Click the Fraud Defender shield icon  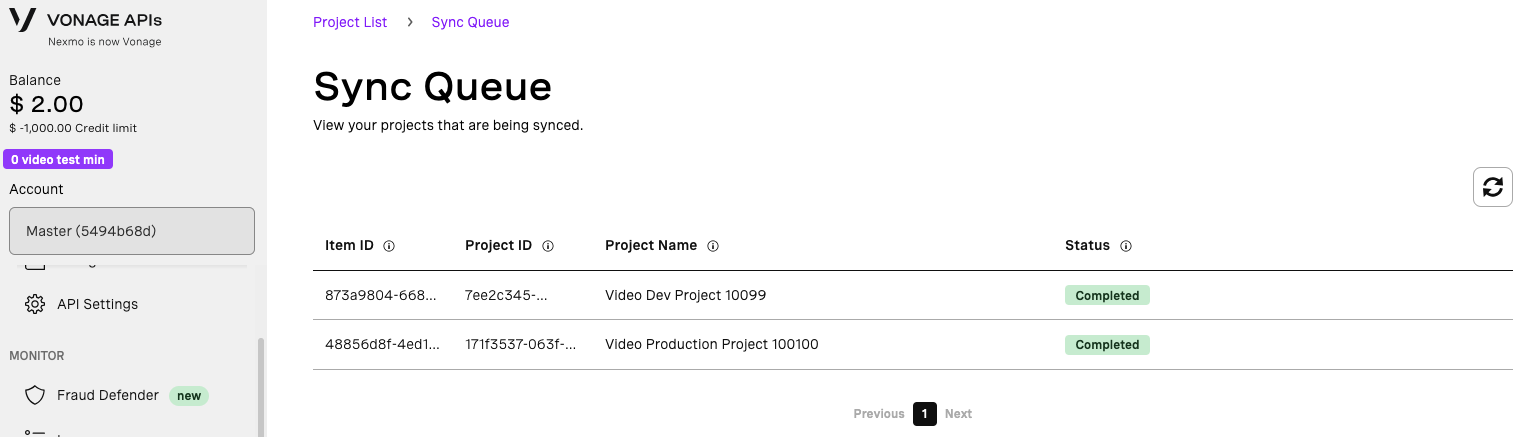[35, 395]
